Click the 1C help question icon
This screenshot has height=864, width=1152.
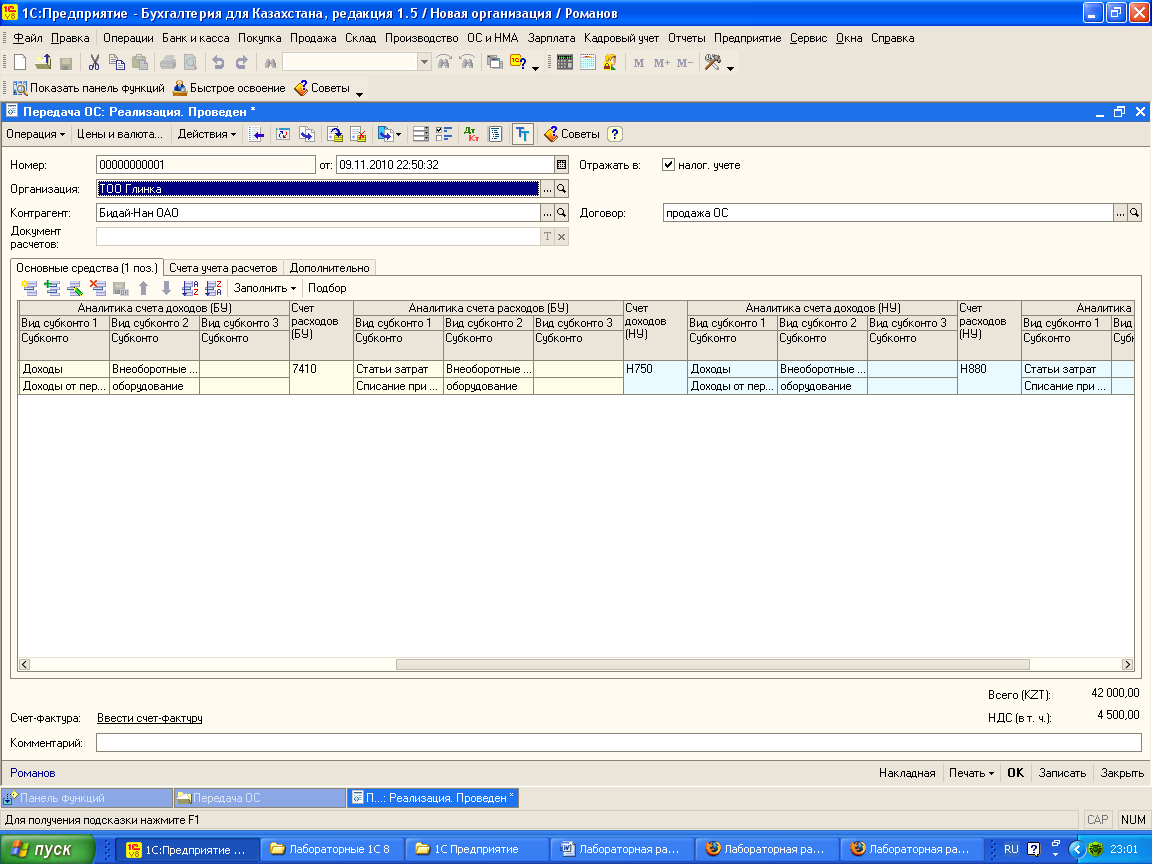tap(518, 62)
